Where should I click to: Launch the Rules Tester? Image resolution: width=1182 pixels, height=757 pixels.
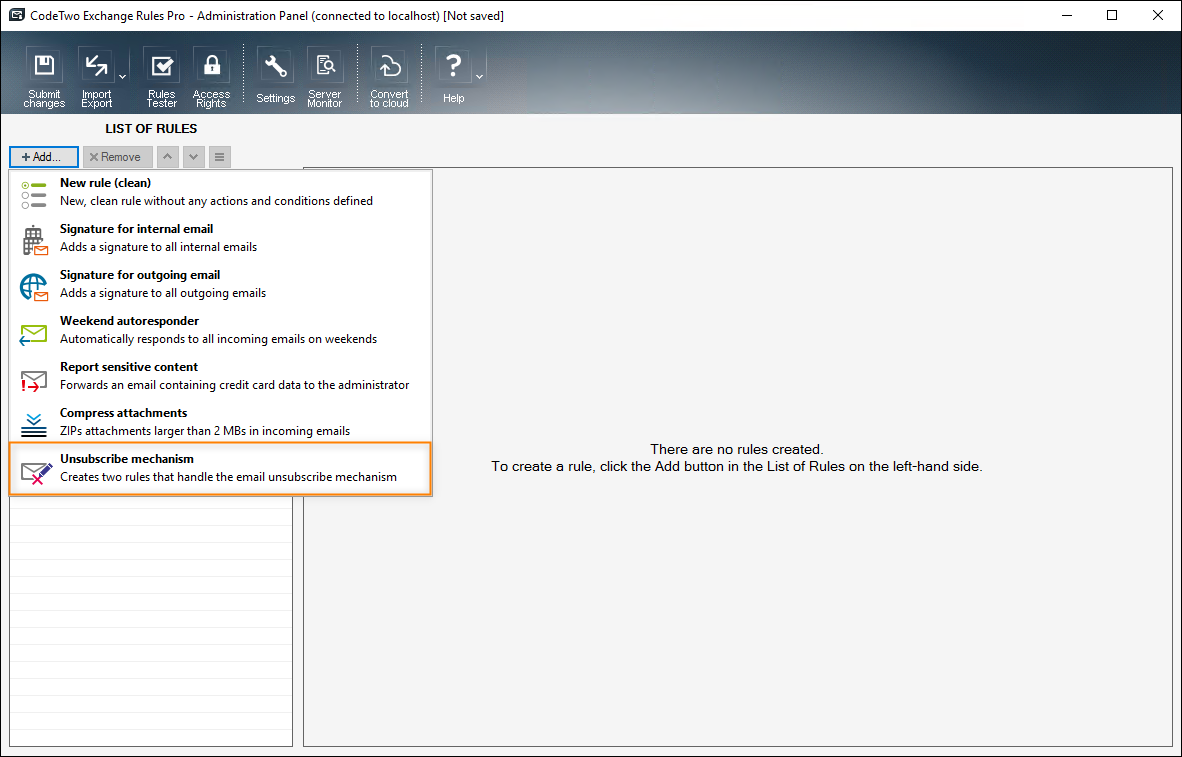point(161,78)
